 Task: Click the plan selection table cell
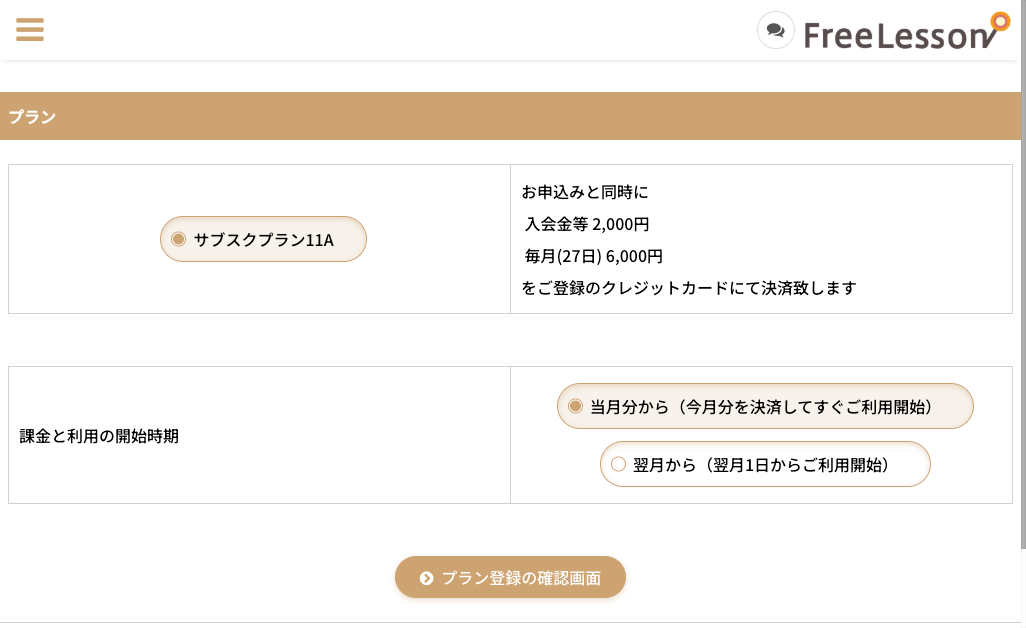(259, 239)
